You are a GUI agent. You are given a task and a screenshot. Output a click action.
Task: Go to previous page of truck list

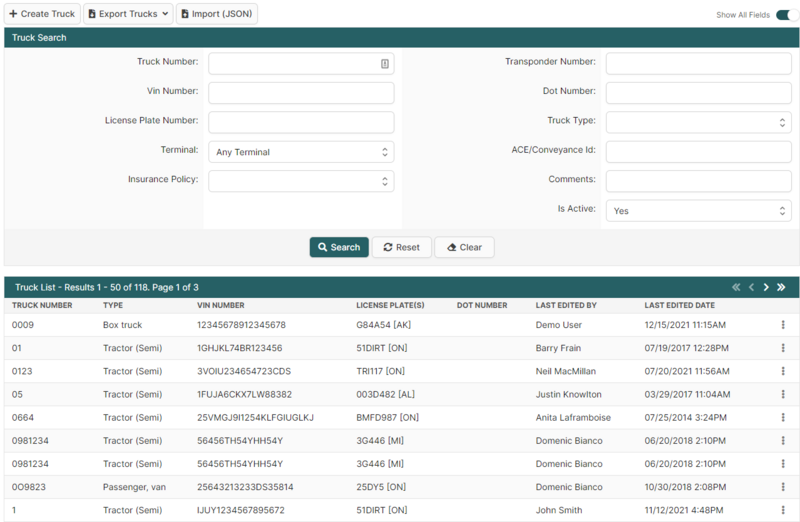pos(751,287)
